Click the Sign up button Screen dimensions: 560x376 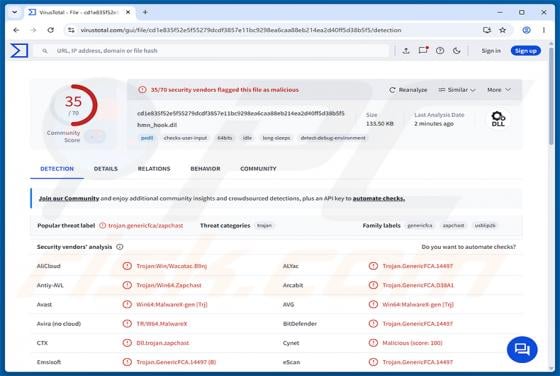tap(526, 51)
